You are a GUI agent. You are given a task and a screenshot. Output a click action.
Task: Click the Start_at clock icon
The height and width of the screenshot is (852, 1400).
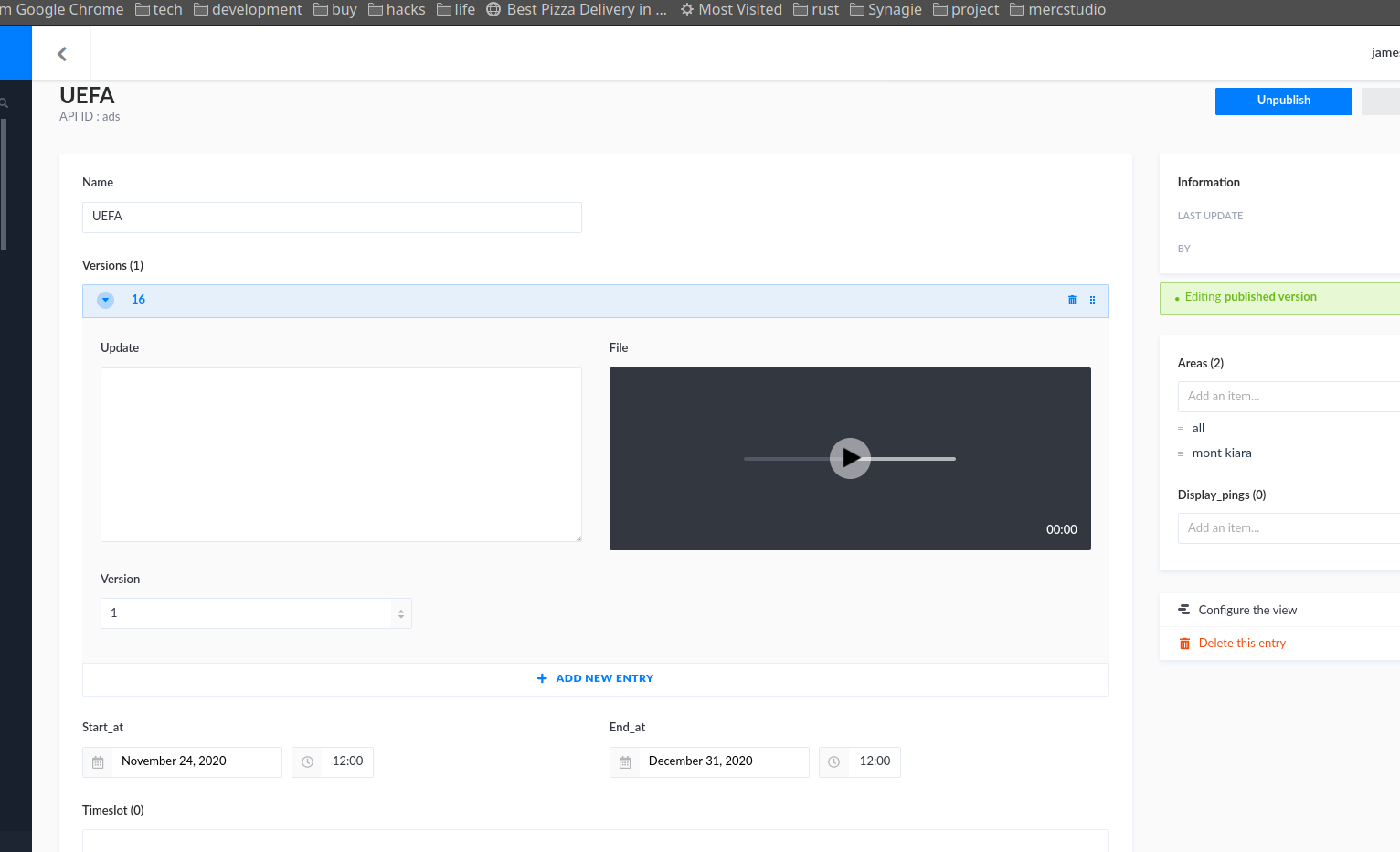click(308, 762)
